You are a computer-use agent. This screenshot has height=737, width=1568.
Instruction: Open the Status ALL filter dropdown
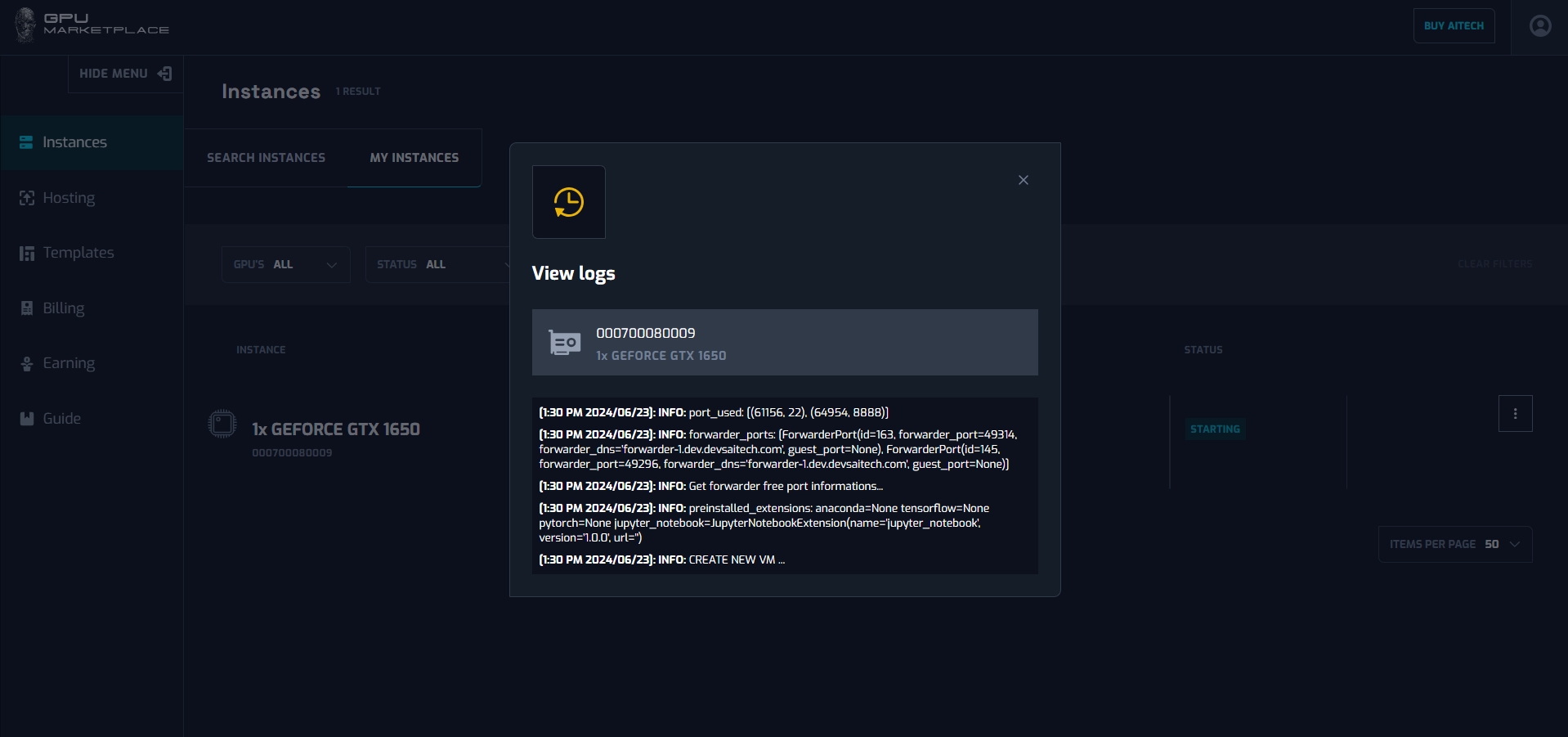click(x=437, y=264)
